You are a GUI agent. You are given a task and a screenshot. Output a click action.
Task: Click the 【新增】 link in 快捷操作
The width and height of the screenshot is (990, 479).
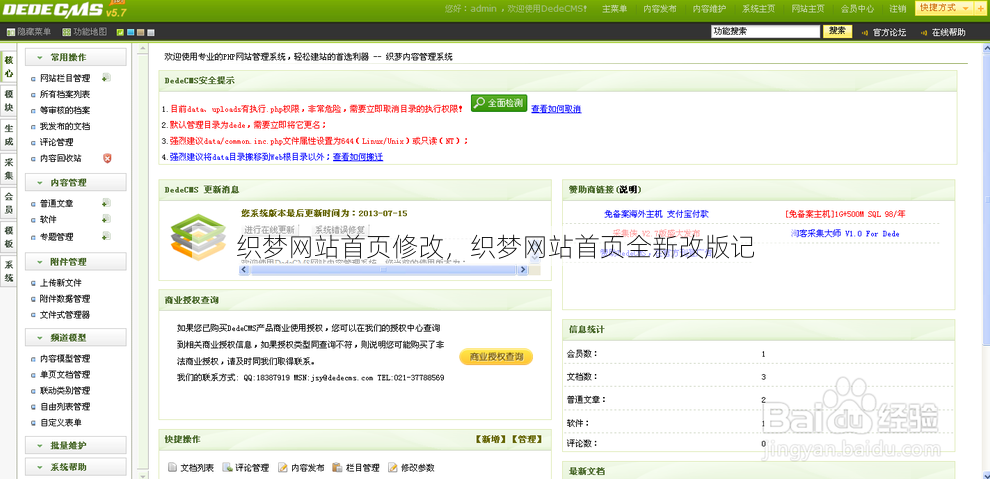pyautogui.click(x=491, y=439)
